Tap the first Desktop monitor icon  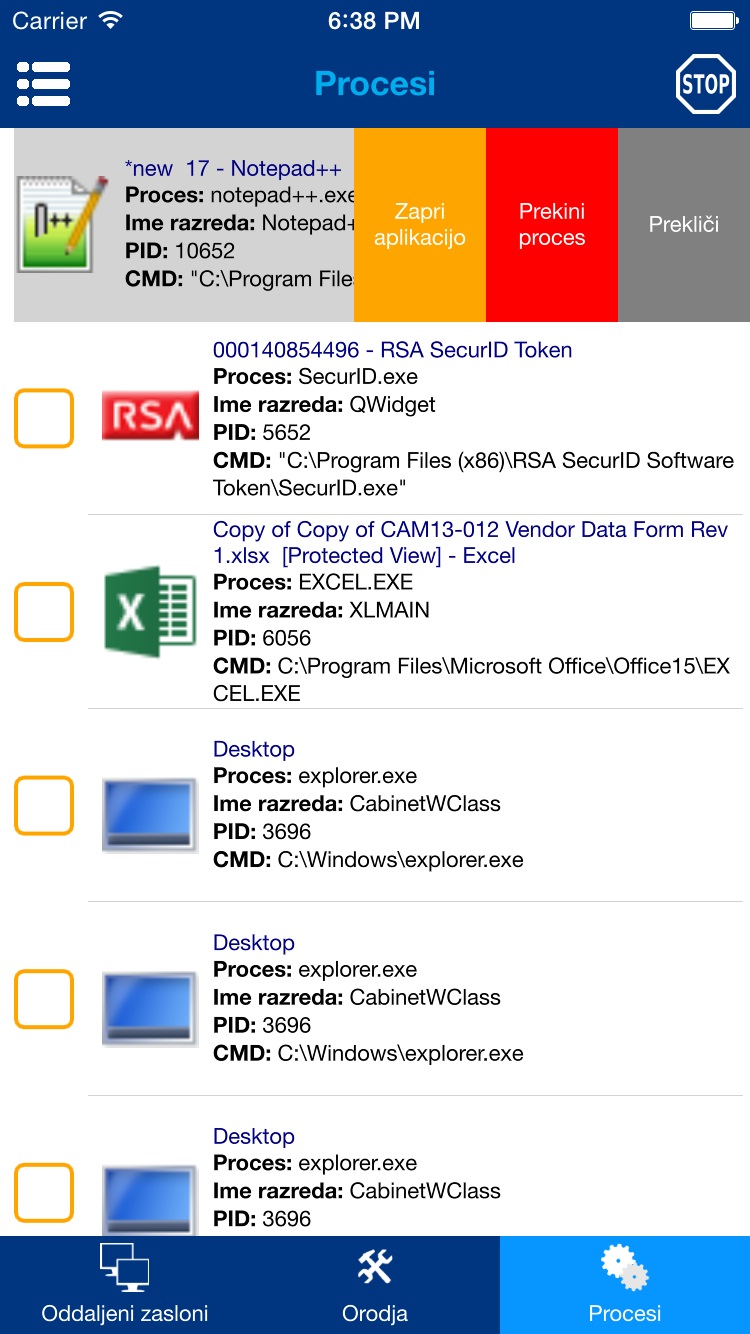(150, 805)
